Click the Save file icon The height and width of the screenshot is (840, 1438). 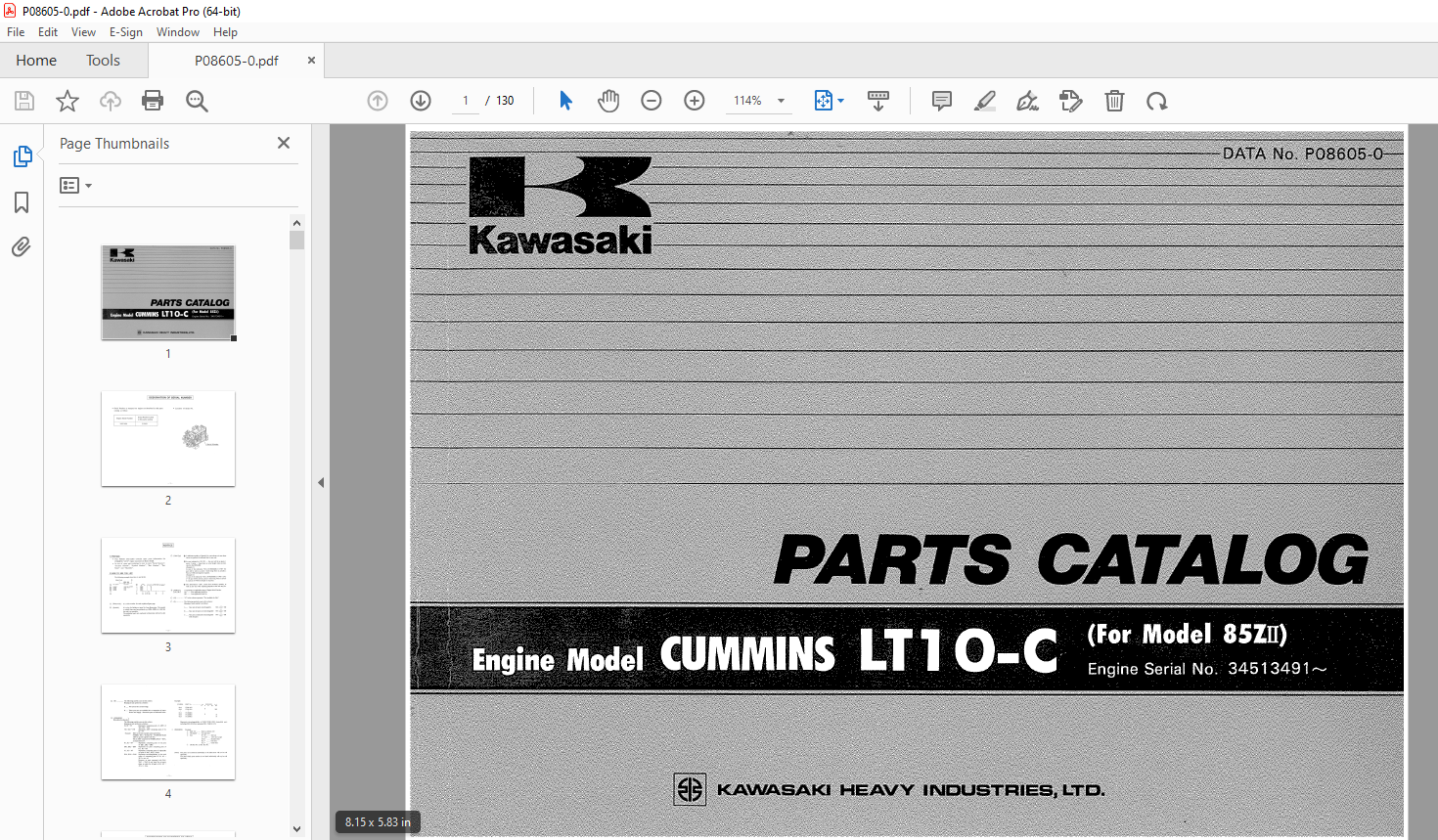[x=24, y=101]
